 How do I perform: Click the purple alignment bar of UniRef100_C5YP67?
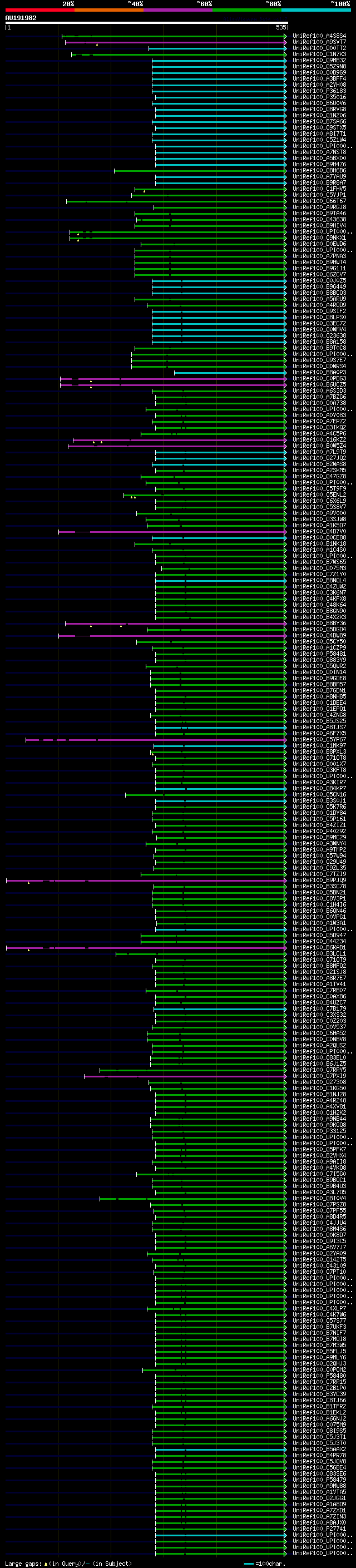click(156, 740)
